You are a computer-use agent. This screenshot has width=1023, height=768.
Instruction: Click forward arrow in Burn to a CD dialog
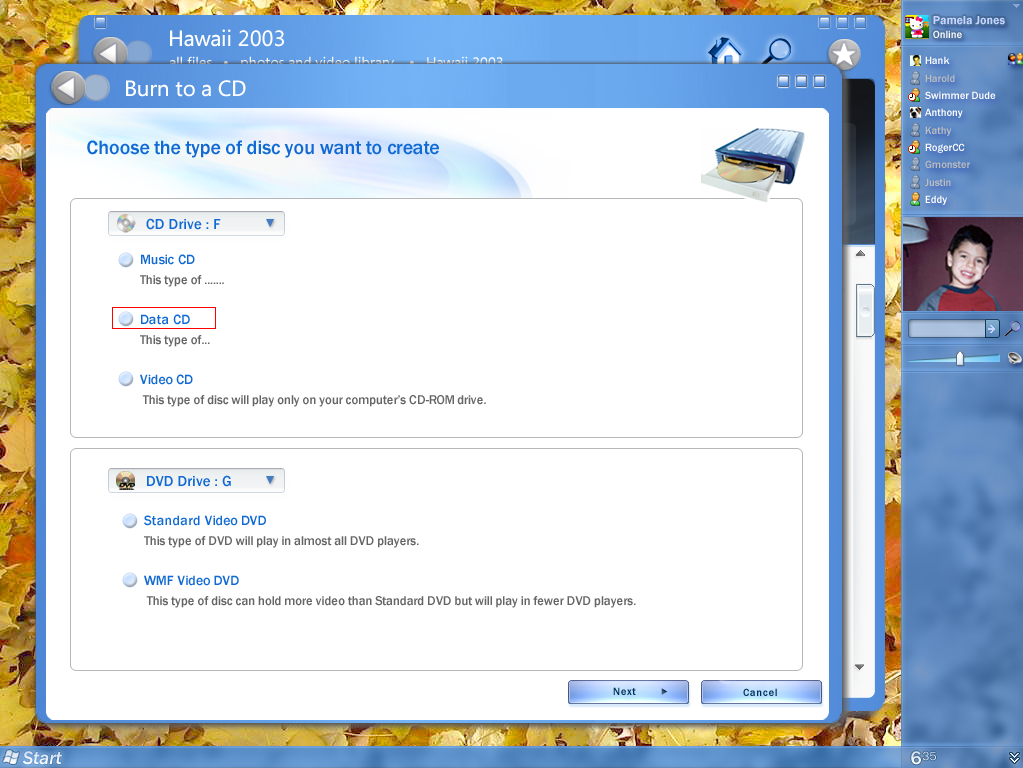97,88
